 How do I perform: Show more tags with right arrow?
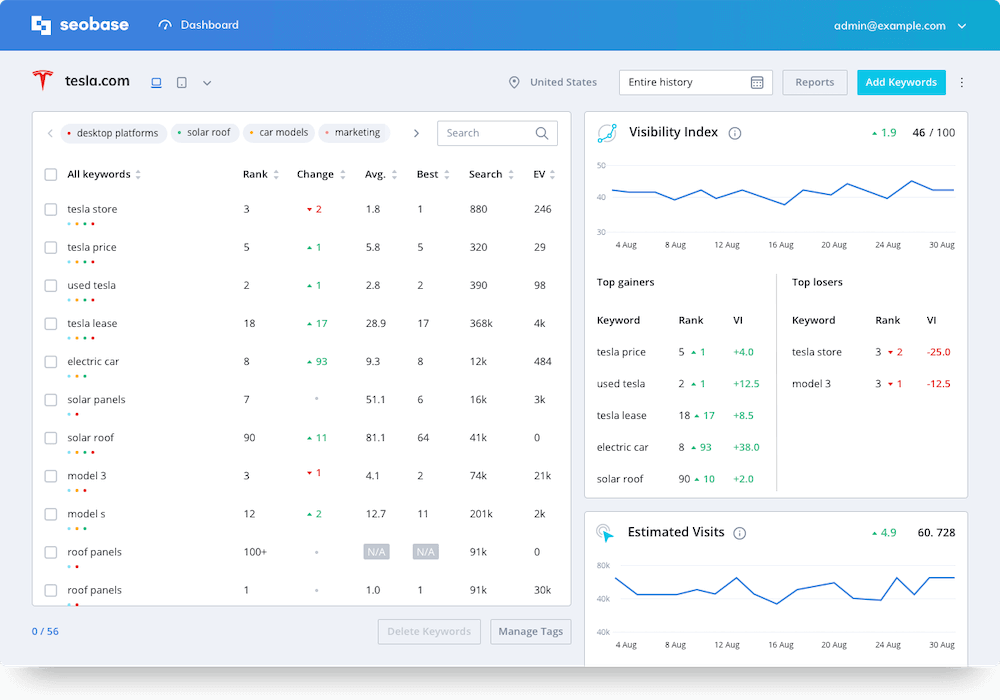(416, 133)
